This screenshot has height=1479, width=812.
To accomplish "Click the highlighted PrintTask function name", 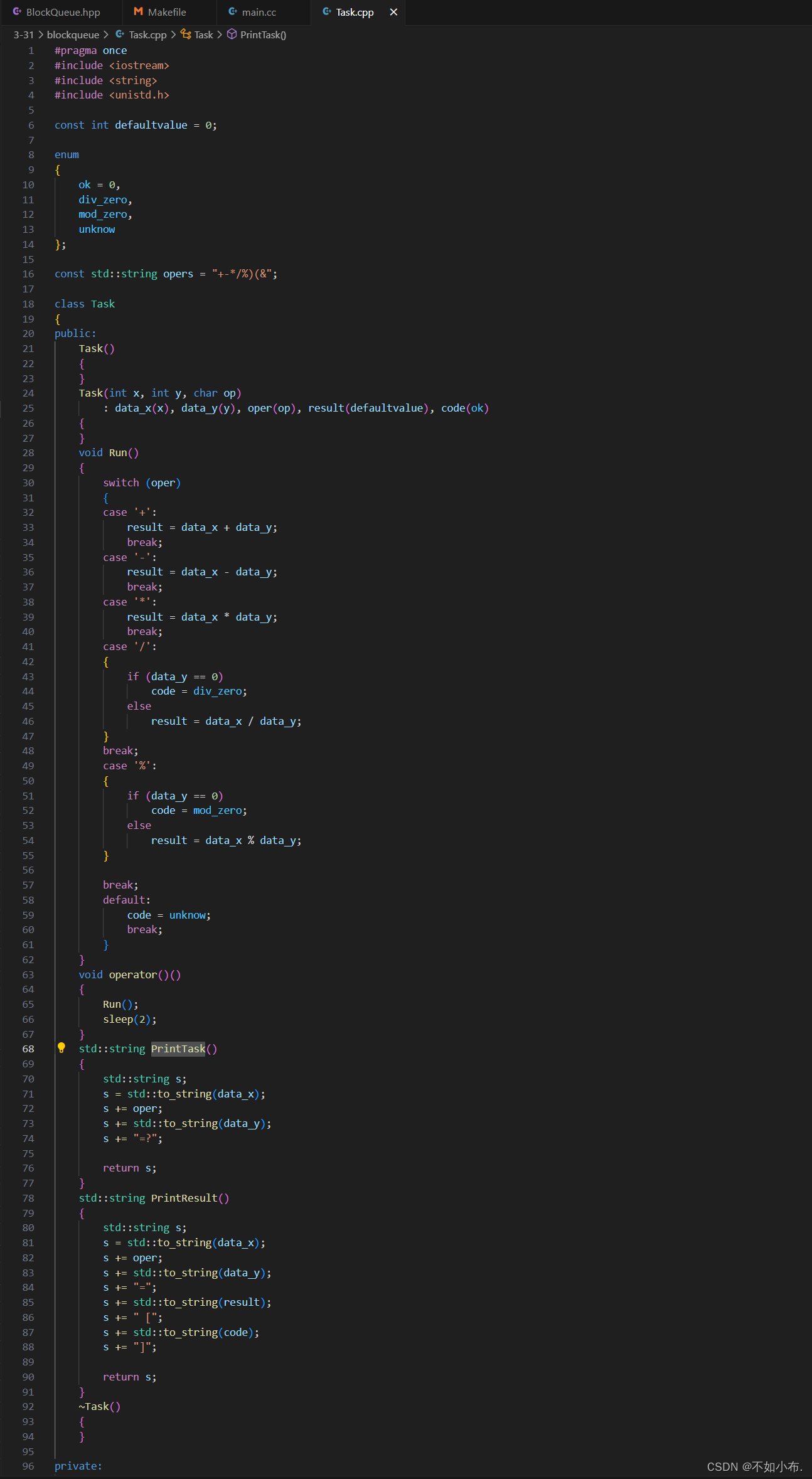I will (x=178, y=1049).
